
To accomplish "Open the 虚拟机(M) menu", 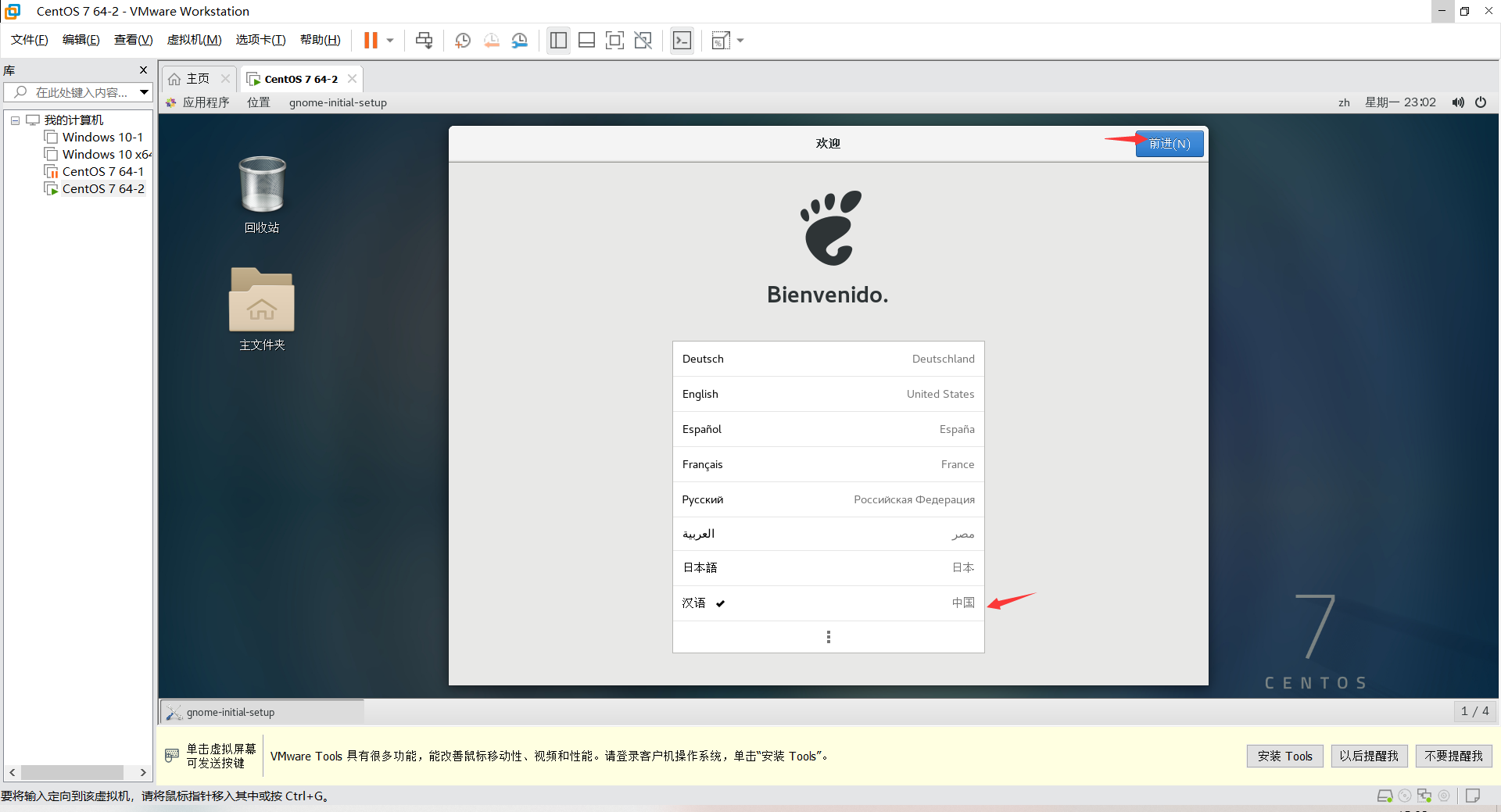I will (194, 40).
